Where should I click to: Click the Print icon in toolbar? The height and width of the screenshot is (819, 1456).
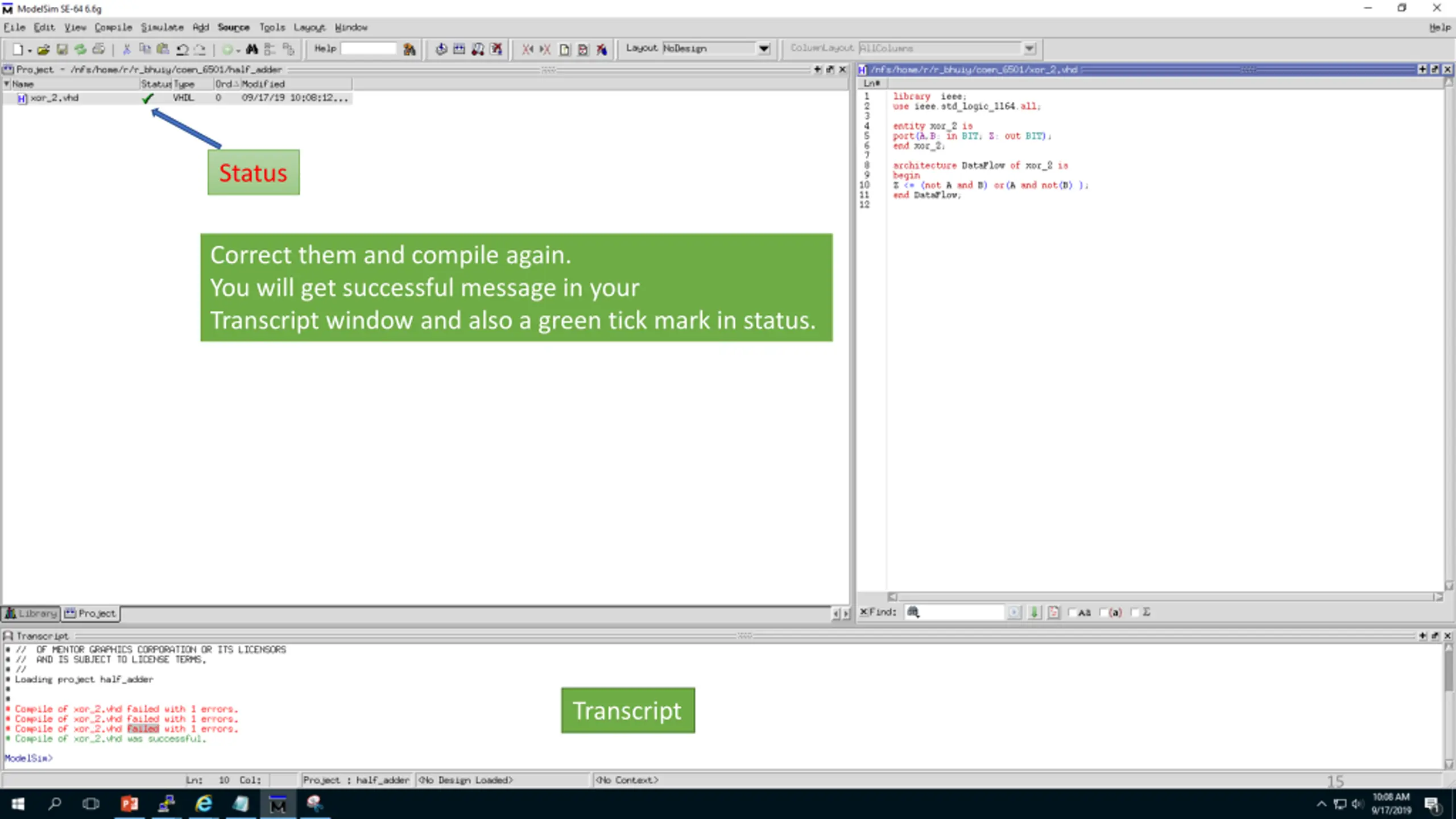click(99, 49)
